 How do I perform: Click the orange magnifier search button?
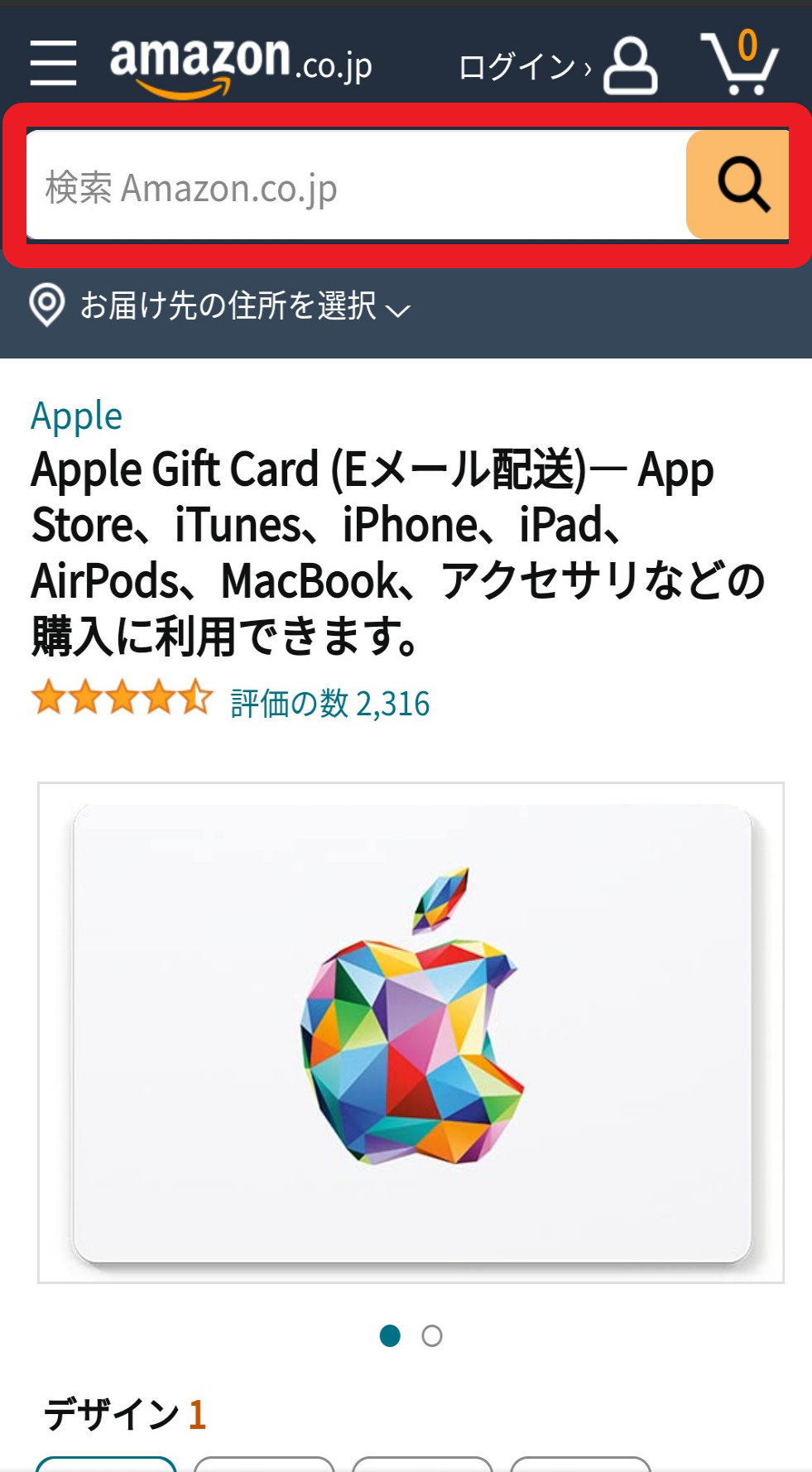(738, 185)
